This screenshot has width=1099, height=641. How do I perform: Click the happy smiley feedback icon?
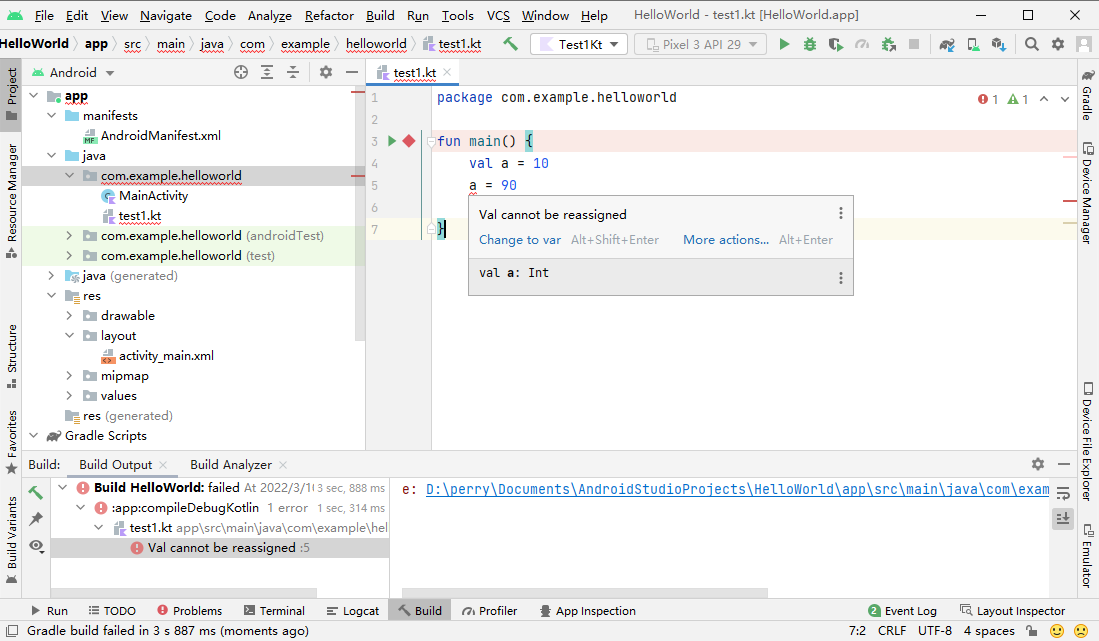point(1057,630)
